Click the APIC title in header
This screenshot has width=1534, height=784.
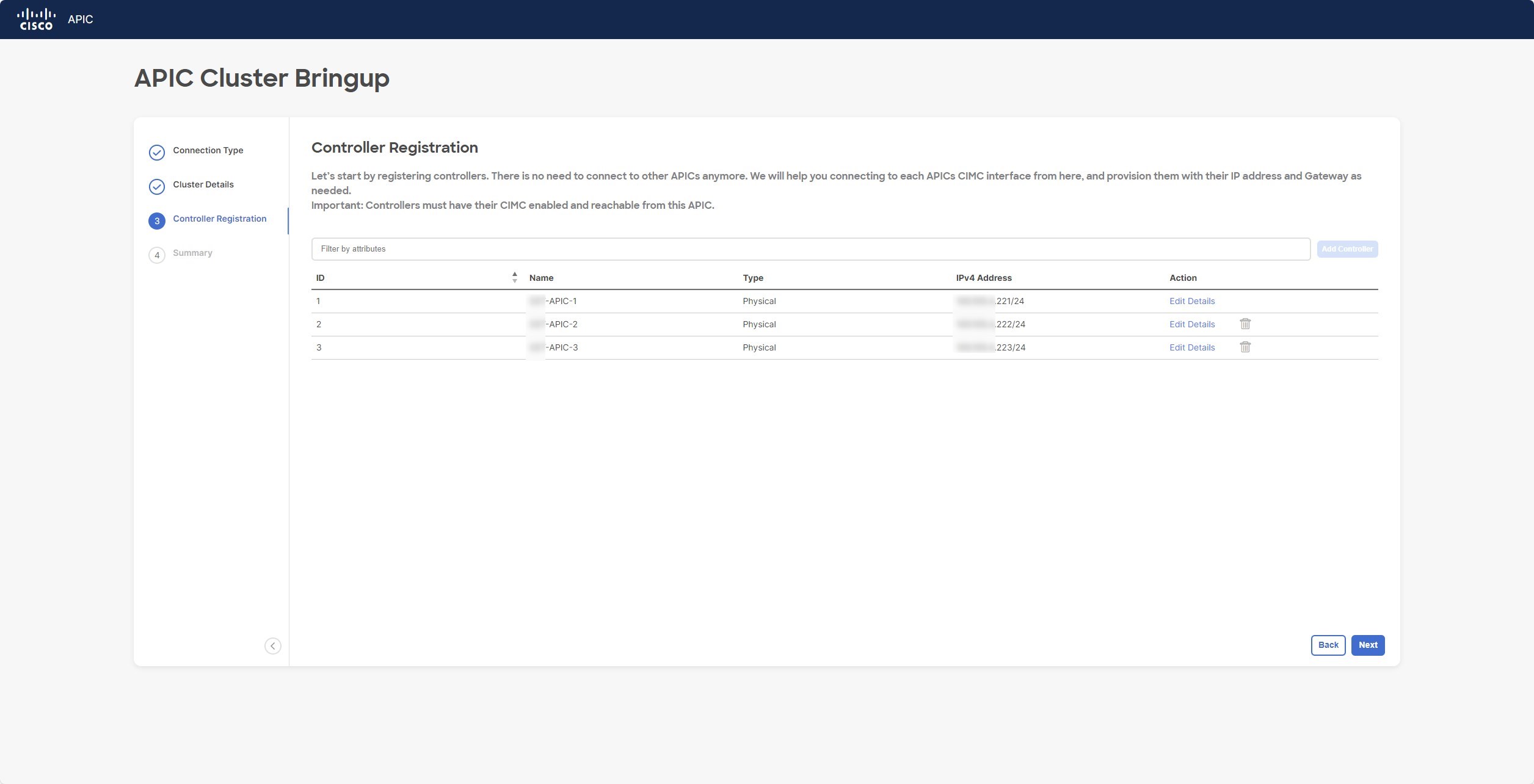[81, 20]
